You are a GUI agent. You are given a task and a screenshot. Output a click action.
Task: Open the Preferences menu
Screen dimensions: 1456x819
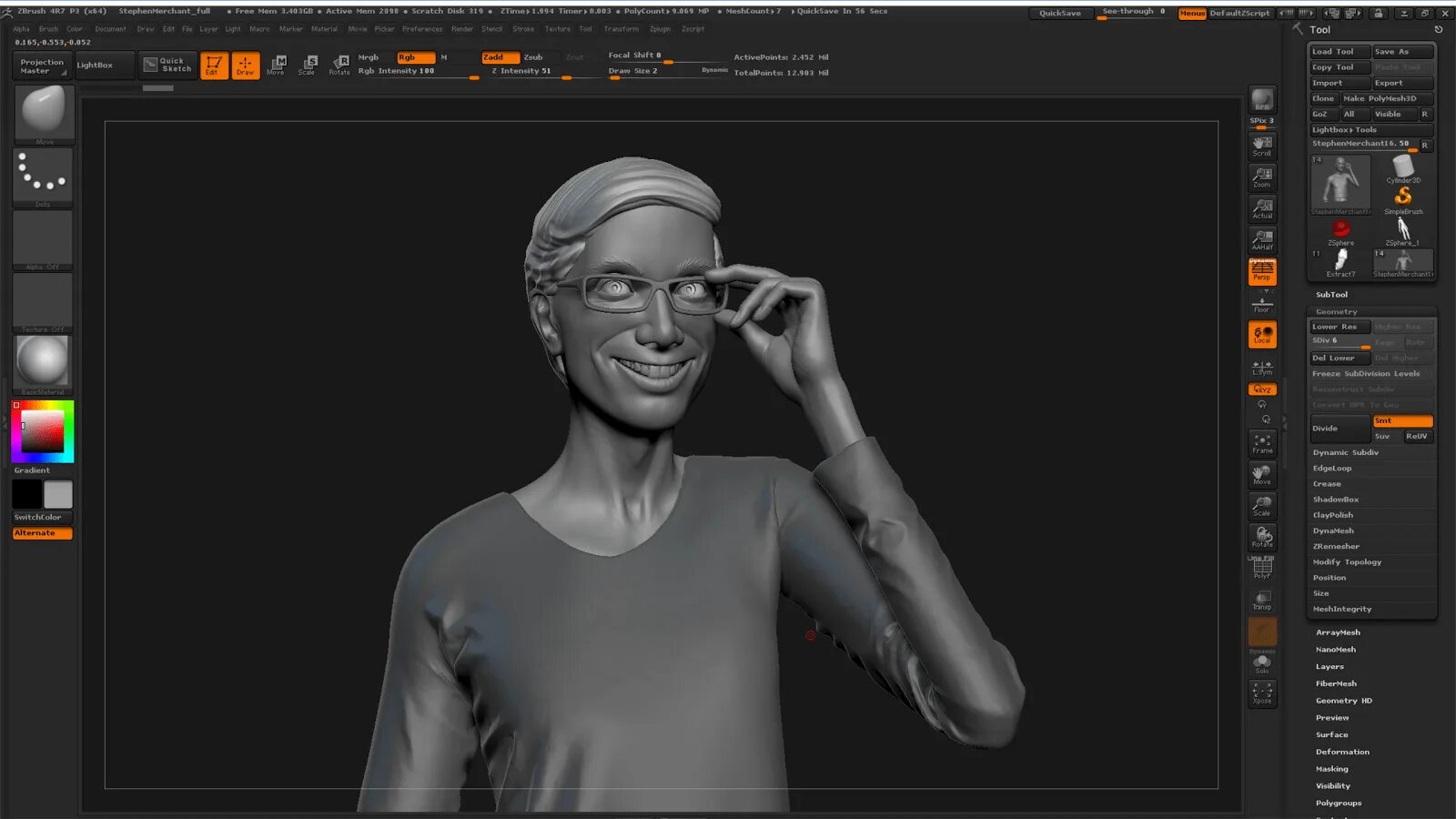point(422,29)
